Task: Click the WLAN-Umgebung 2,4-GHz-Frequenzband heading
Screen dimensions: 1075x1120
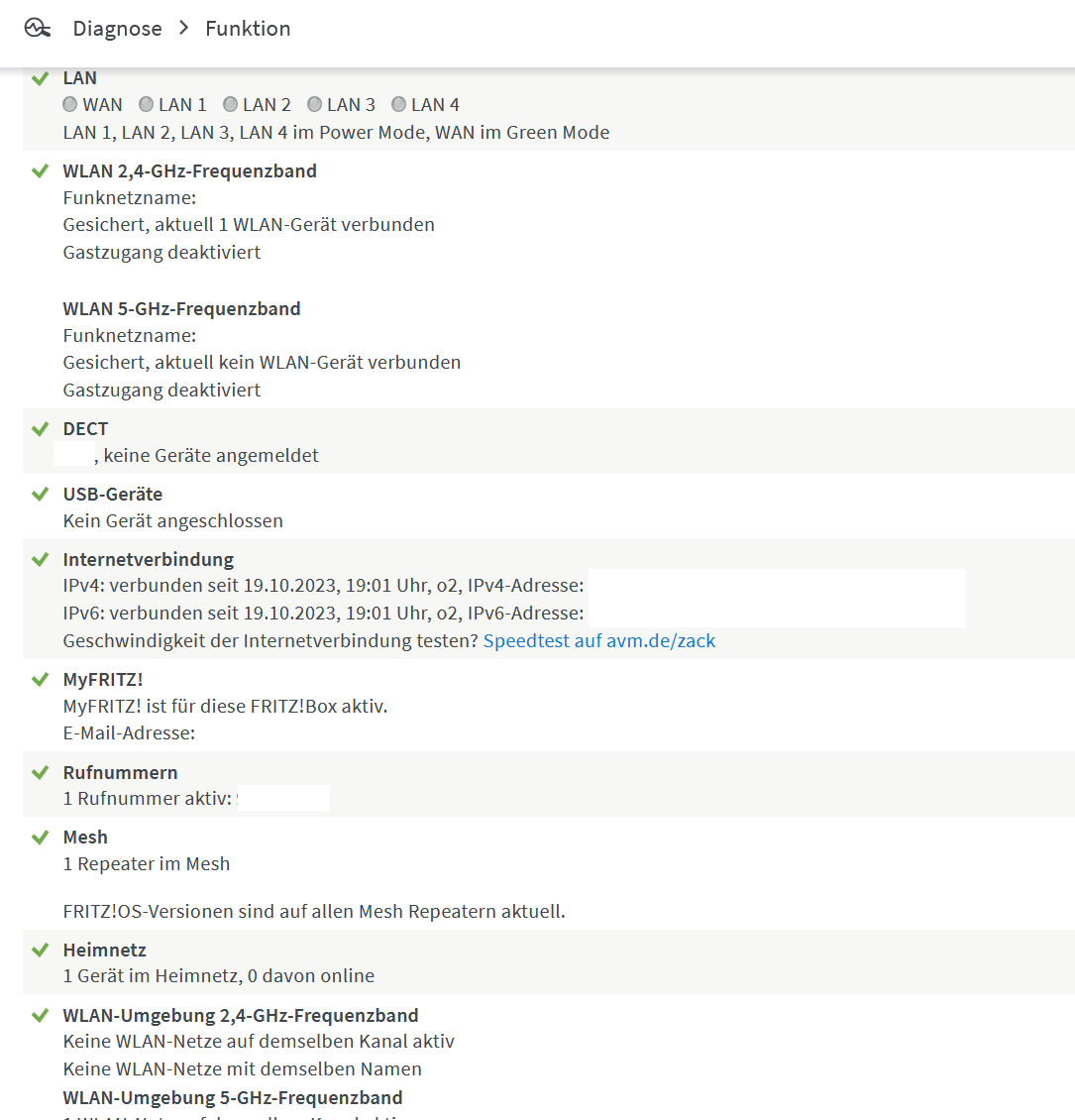Action: 241,1015
